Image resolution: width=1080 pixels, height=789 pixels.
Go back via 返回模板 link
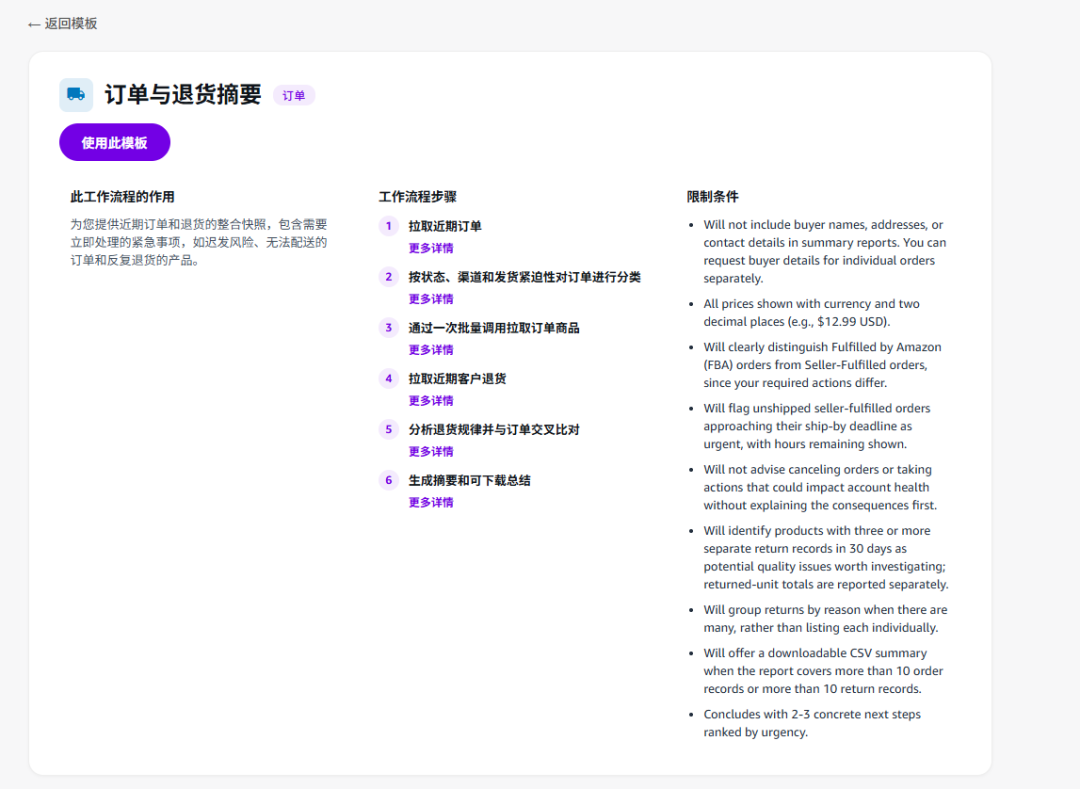[63, 24]
